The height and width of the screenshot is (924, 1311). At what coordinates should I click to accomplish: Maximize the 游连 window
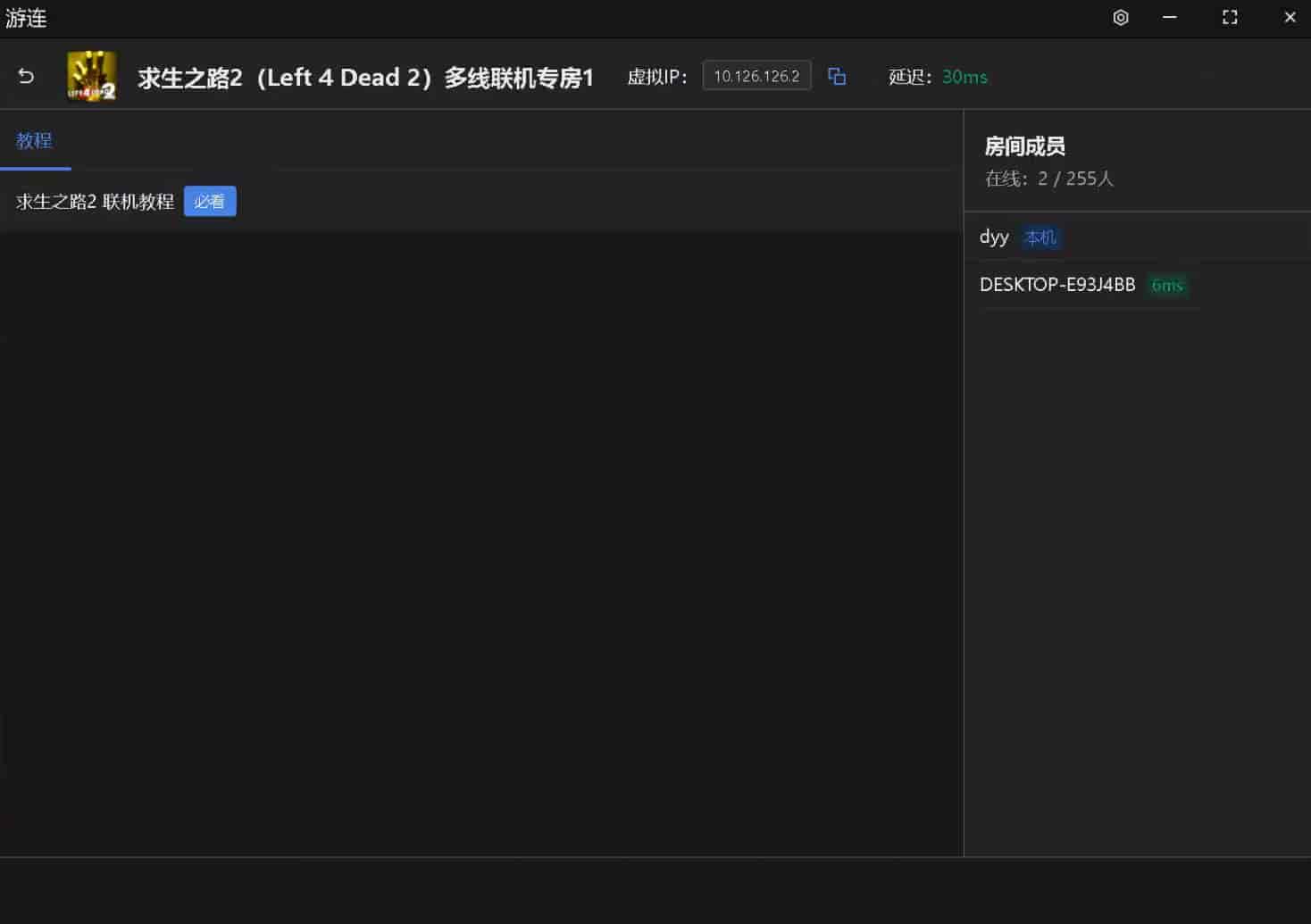1230,18
